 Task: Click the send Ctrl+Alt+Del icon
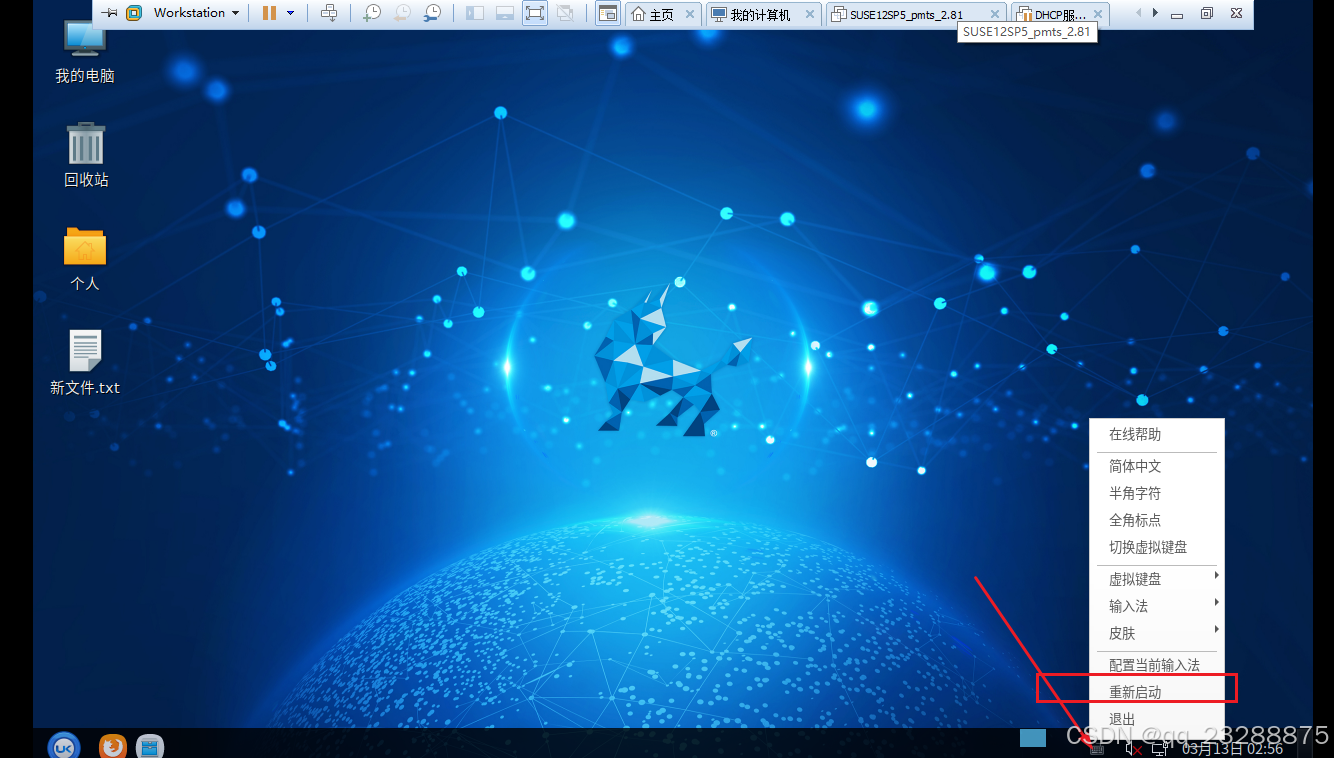(329, 13)
